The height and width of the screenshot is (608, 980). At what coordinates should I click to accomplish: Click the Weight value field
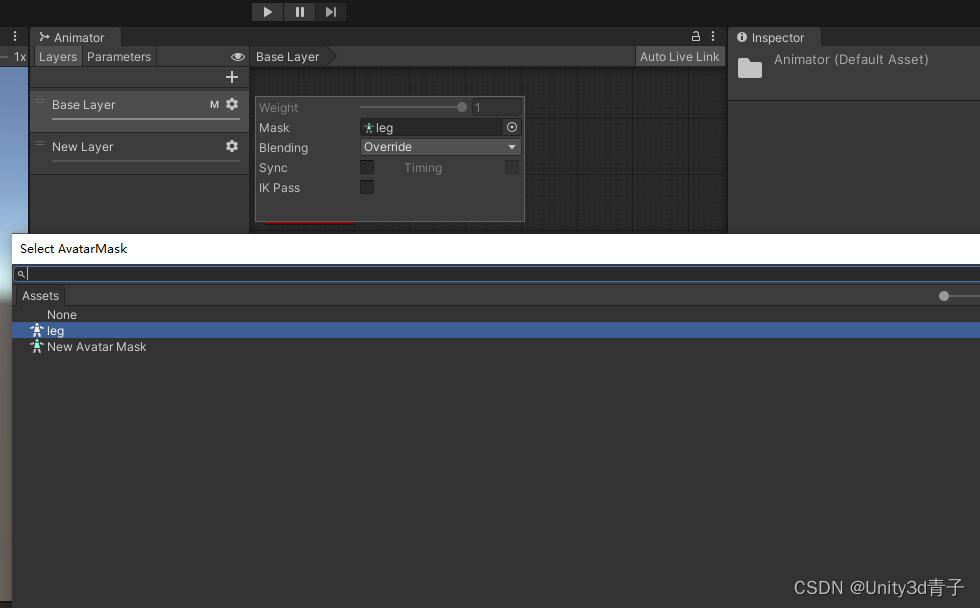496,107
